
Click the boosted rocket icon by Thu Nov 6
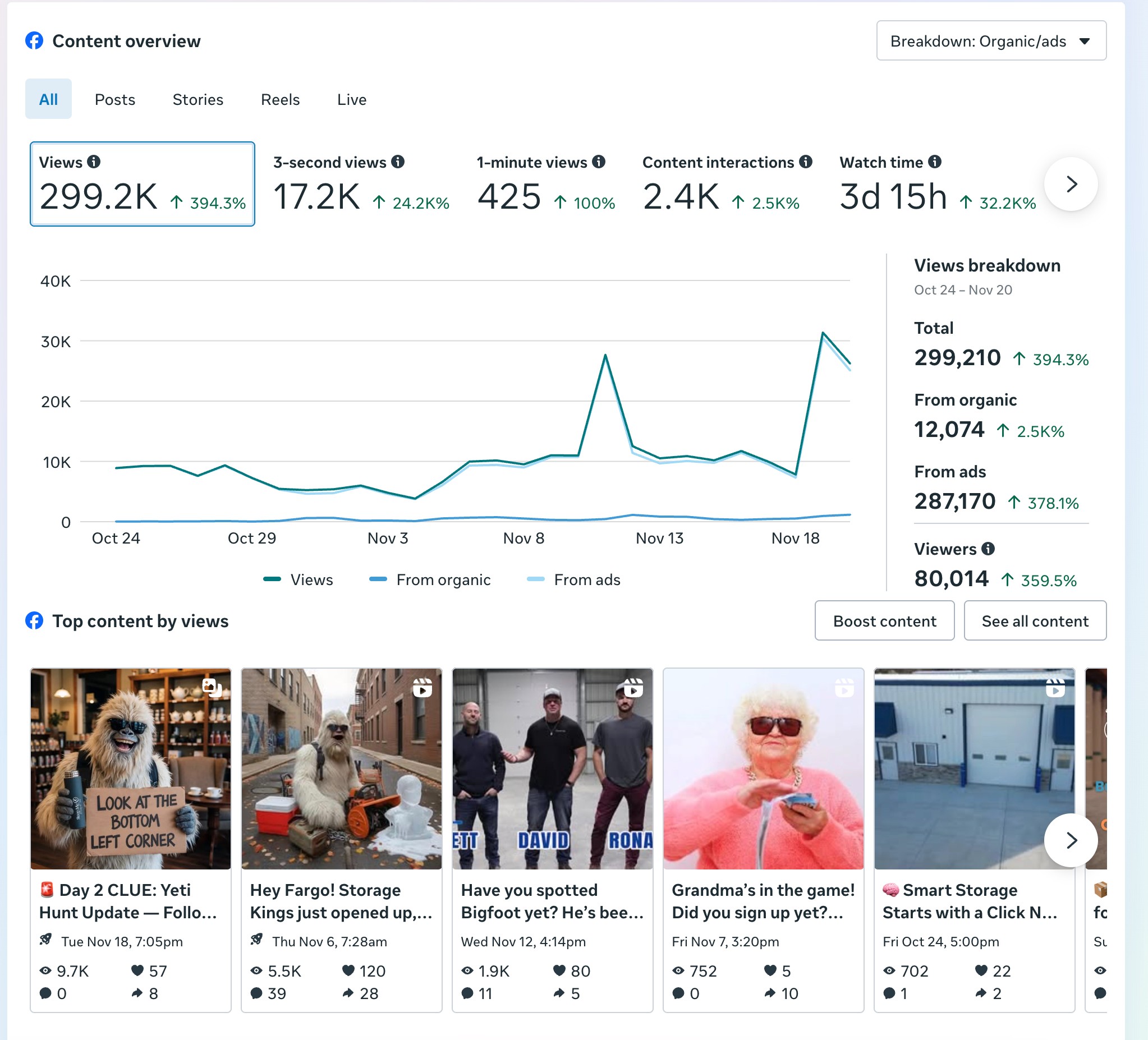click(257, 940)
